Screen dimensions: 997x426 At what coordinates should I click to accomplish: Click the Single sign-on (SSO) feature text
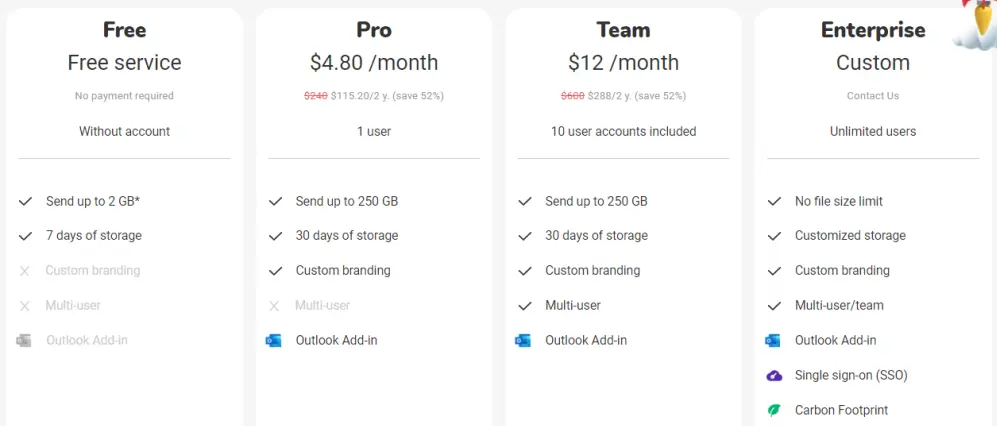pos(851,375)
